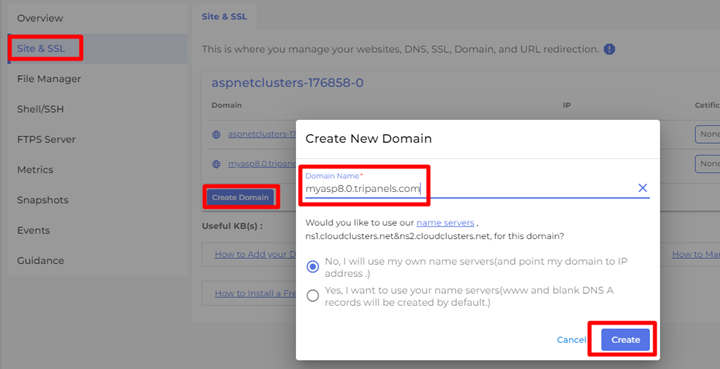The image size is (720, 369).
Task: Select 'No, I will use my own name servers'
Action: 313,267
